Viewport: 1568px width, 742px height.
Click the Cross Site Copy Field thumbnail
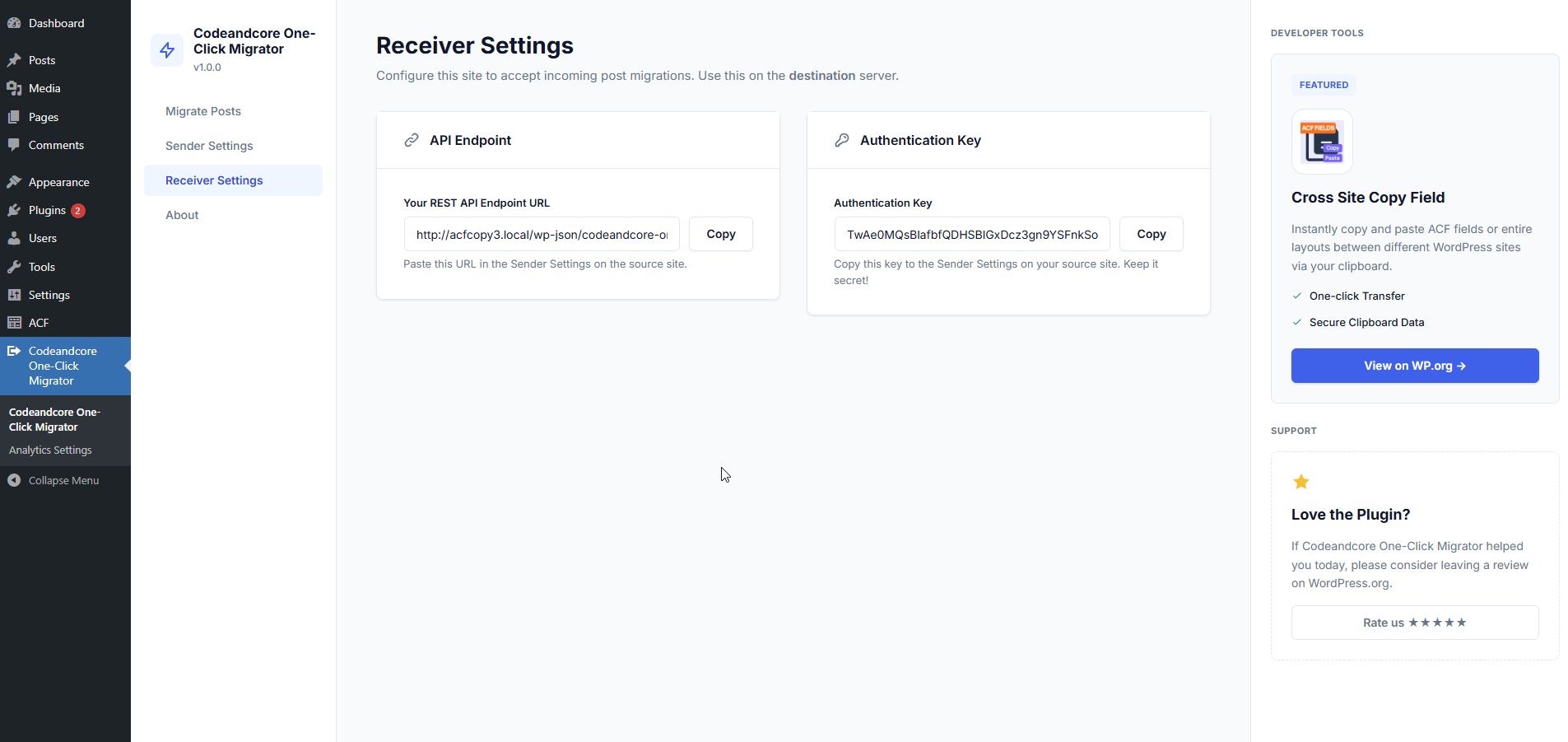(1322, 142)
